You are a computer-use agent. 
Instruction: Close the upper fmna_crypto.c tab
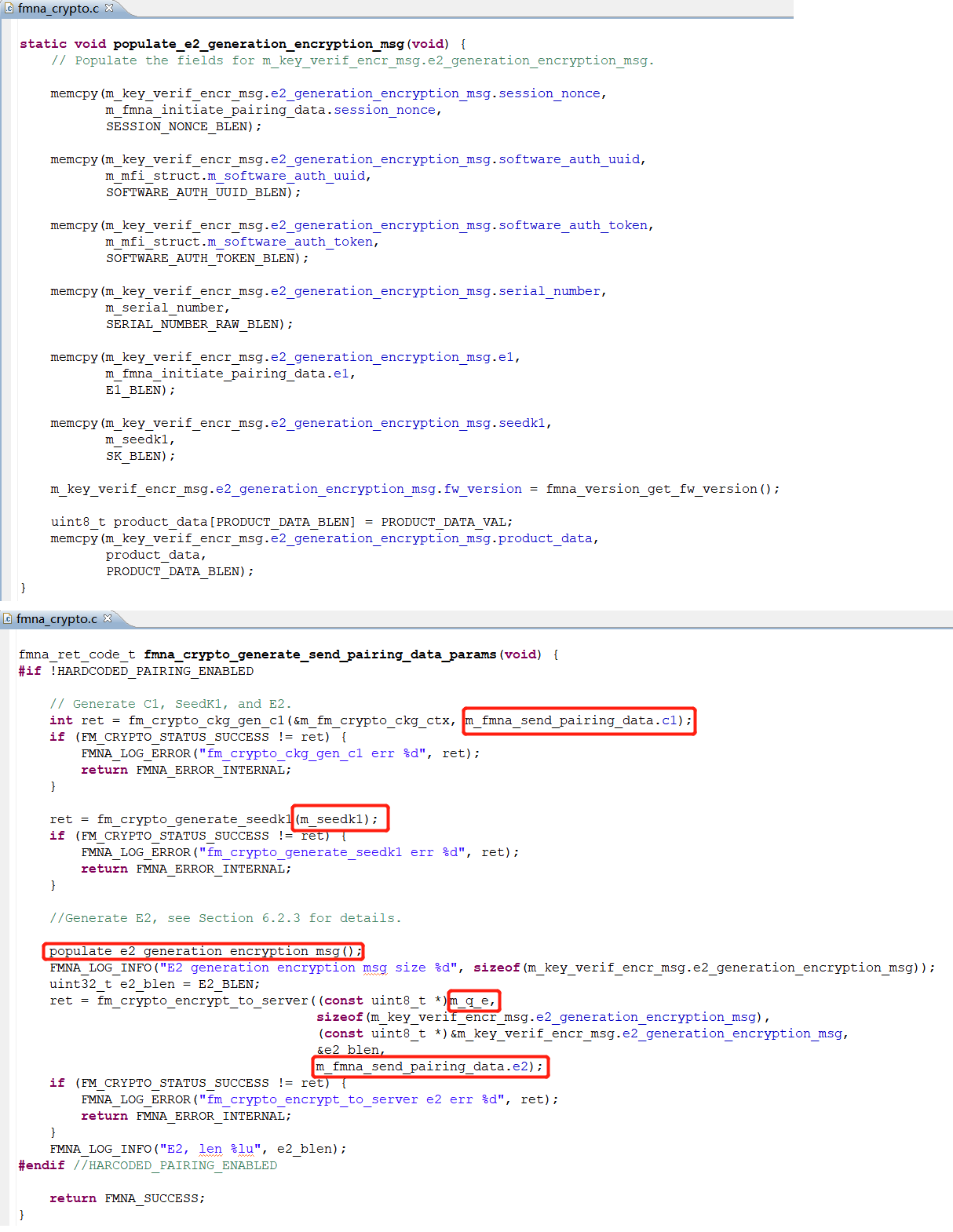pyautogui.click(x=109, y=8)
